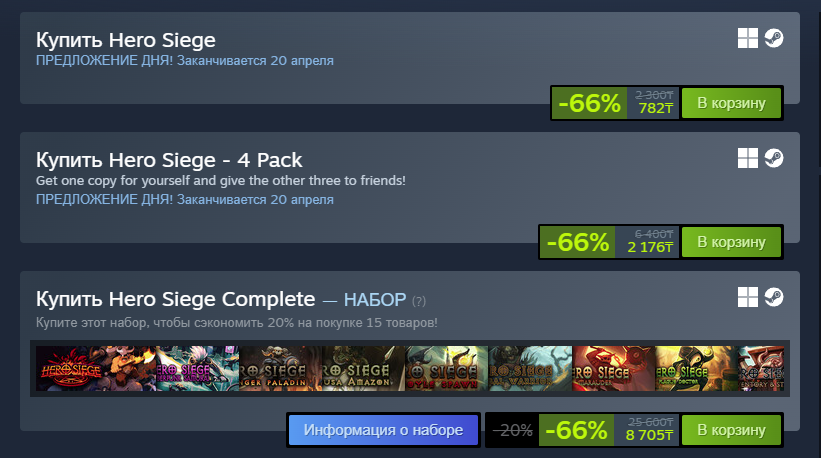Open the Marauder DLC thumbnail
The width and height of the screenshot is (821, 458).
[x=613, y=368]
